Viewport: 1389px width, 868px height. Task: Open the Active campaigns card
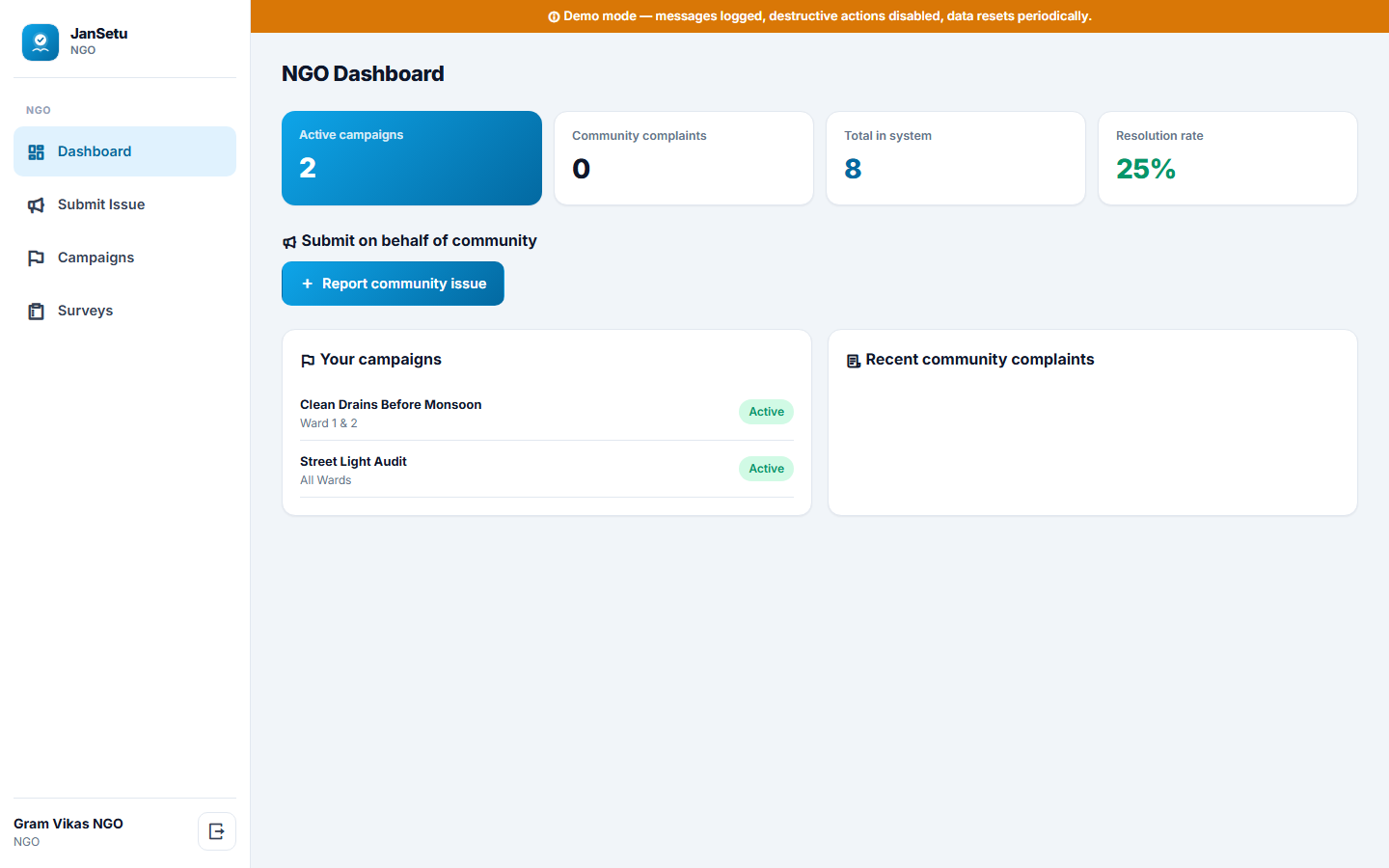pyautogui.click(x=412, y=158)
